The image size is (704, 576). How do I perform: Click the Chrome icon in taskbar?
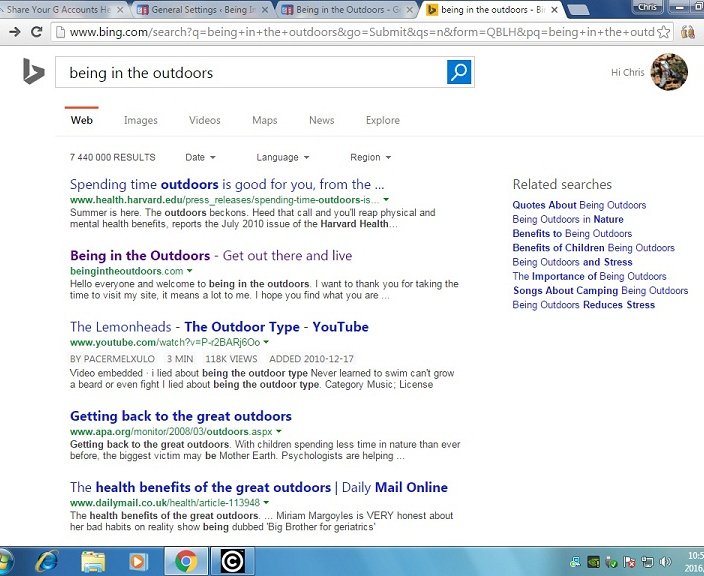point(186,562)
